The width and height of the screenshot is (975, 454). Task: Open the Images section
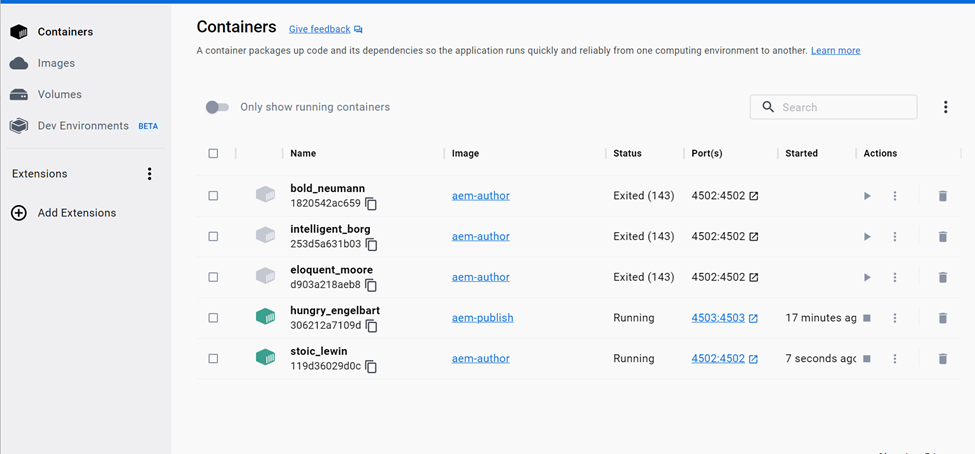pos(56,63)
